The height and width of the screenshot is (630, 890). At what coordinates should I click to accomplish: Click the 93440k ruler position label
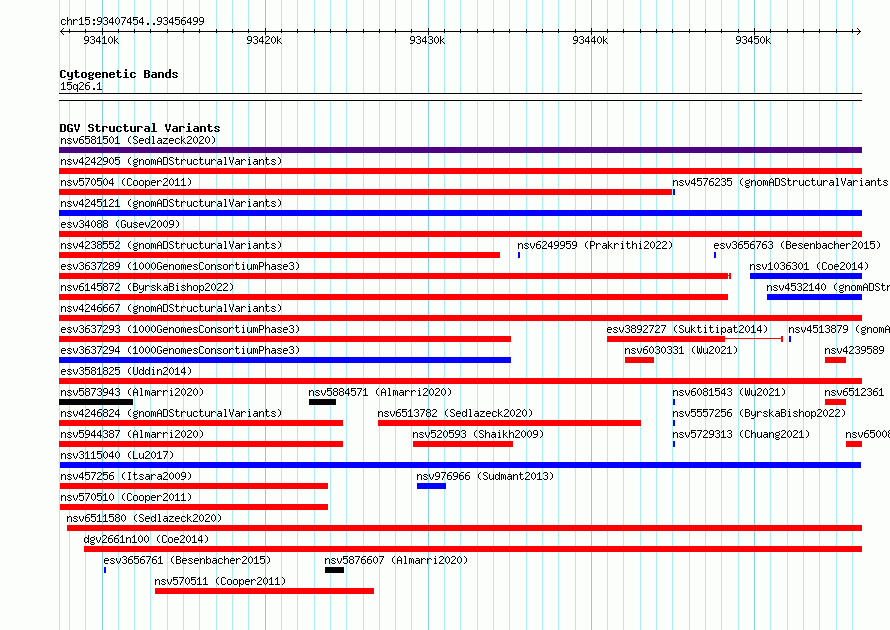(x=590, y=40)
